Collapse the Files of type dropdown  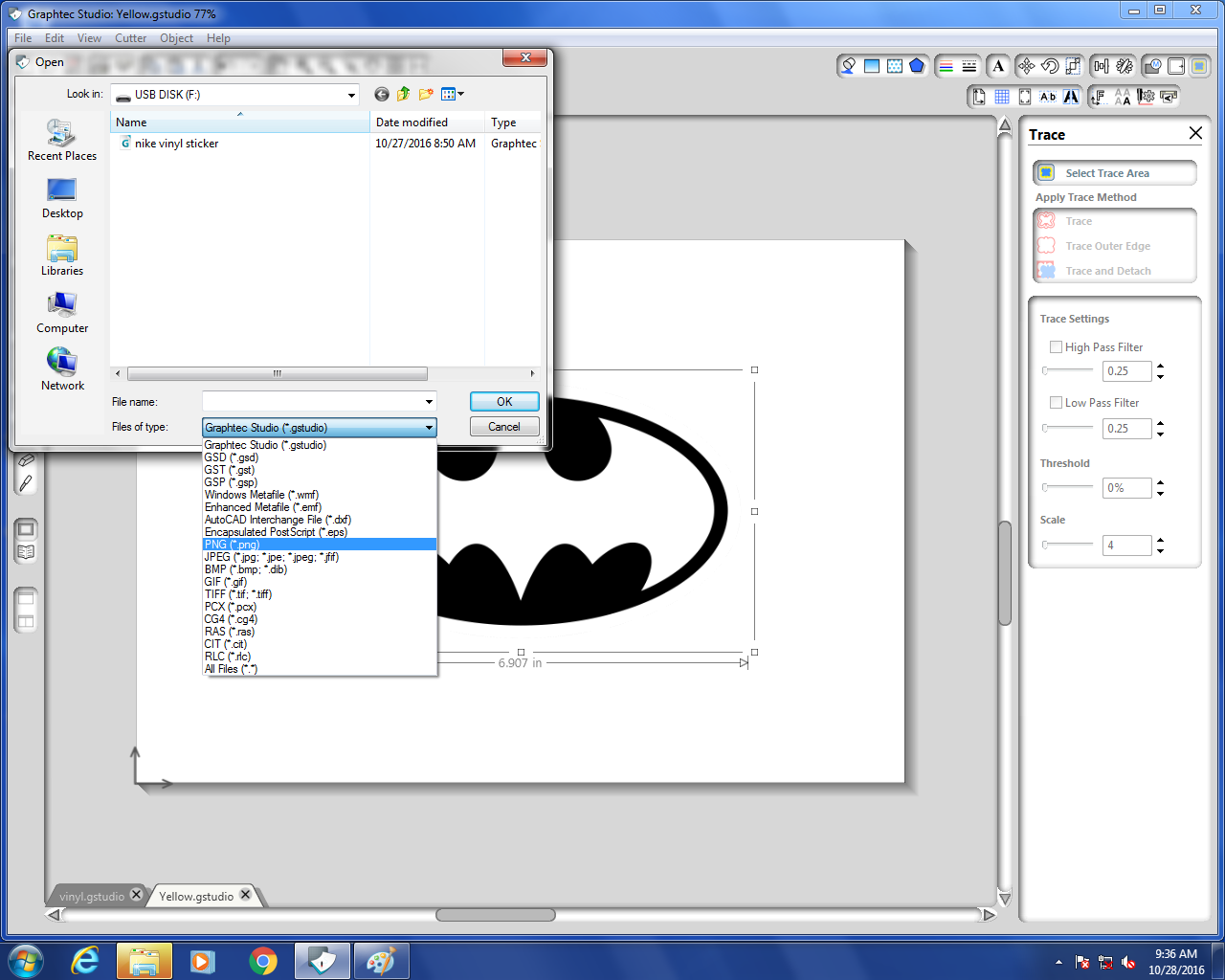point(429,428)
